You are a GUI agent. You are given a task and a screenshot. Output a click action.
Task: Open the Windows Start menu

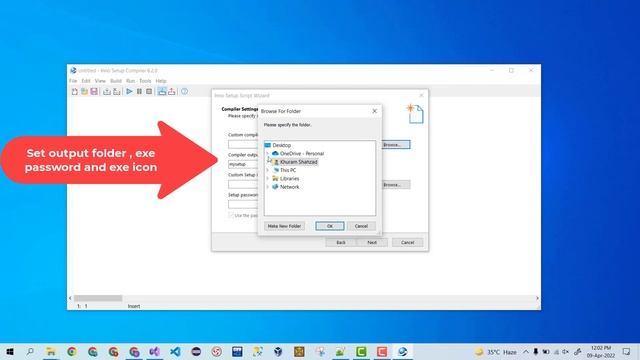tap(10, 352)
